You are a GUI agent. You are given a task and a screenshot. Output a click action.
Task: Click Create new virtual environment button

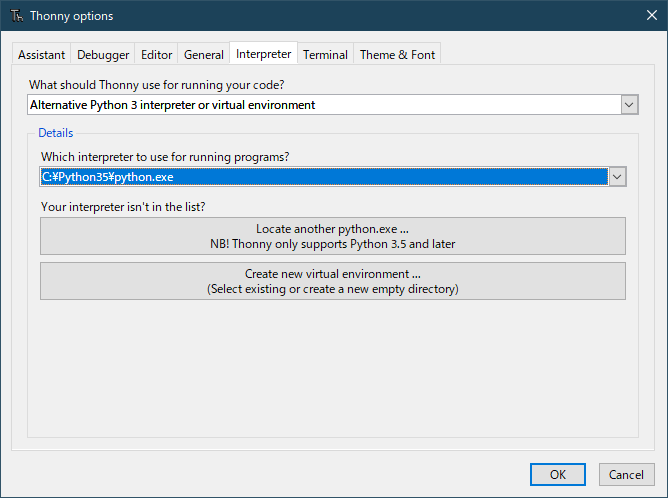tap(333, 281)
